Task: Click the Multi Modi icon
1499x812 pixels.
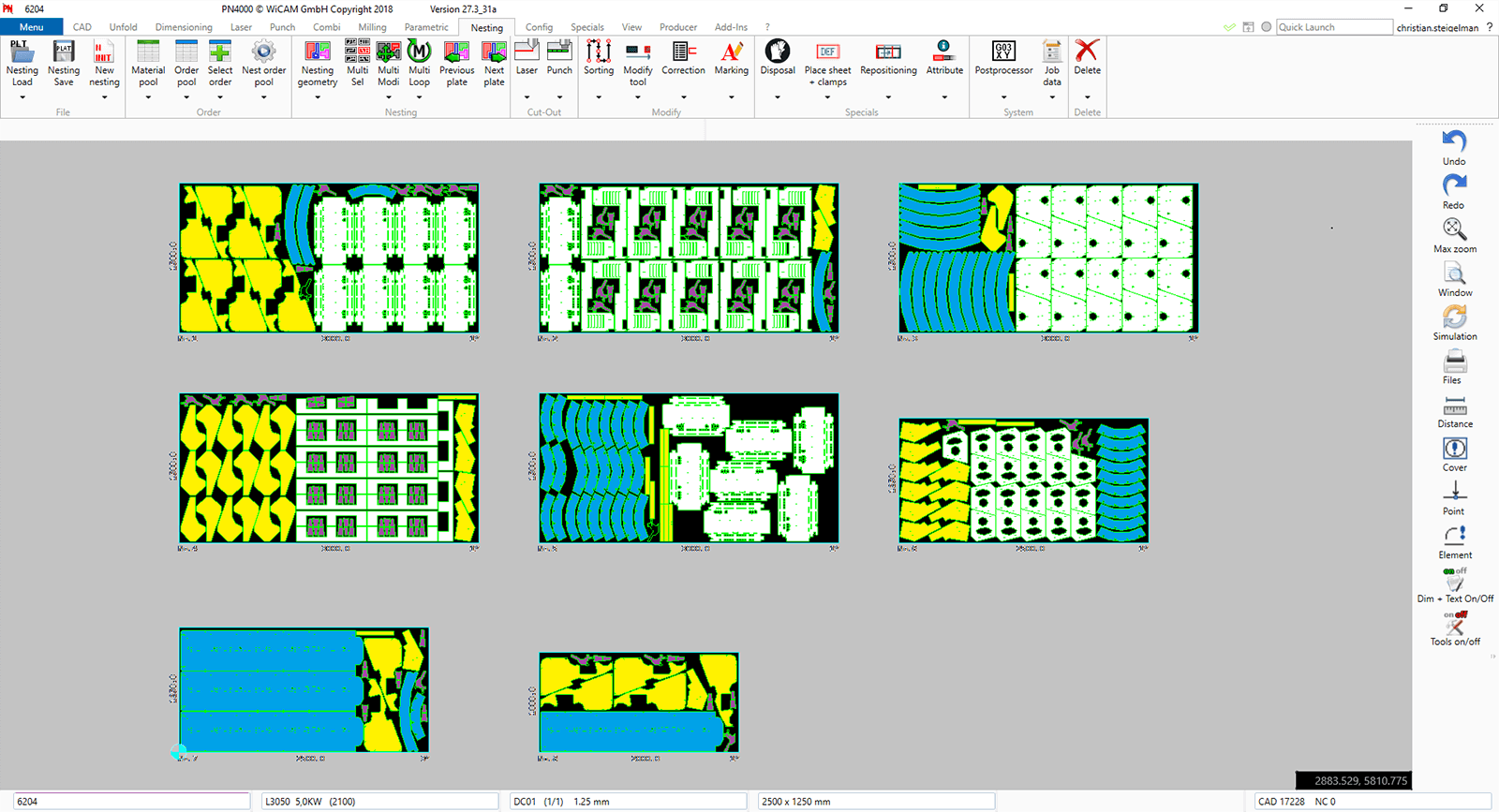Action: point(388,52)
